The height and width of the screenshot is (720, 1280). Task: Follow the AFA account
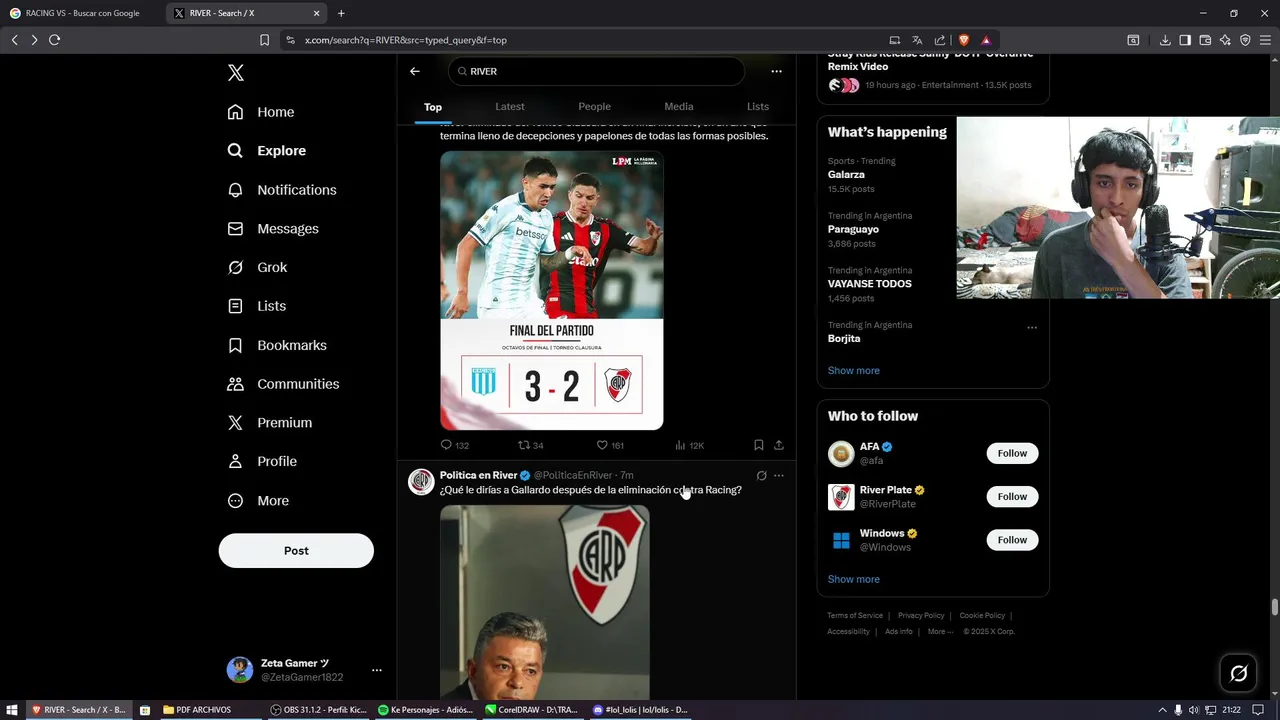tap(1012, 453)
